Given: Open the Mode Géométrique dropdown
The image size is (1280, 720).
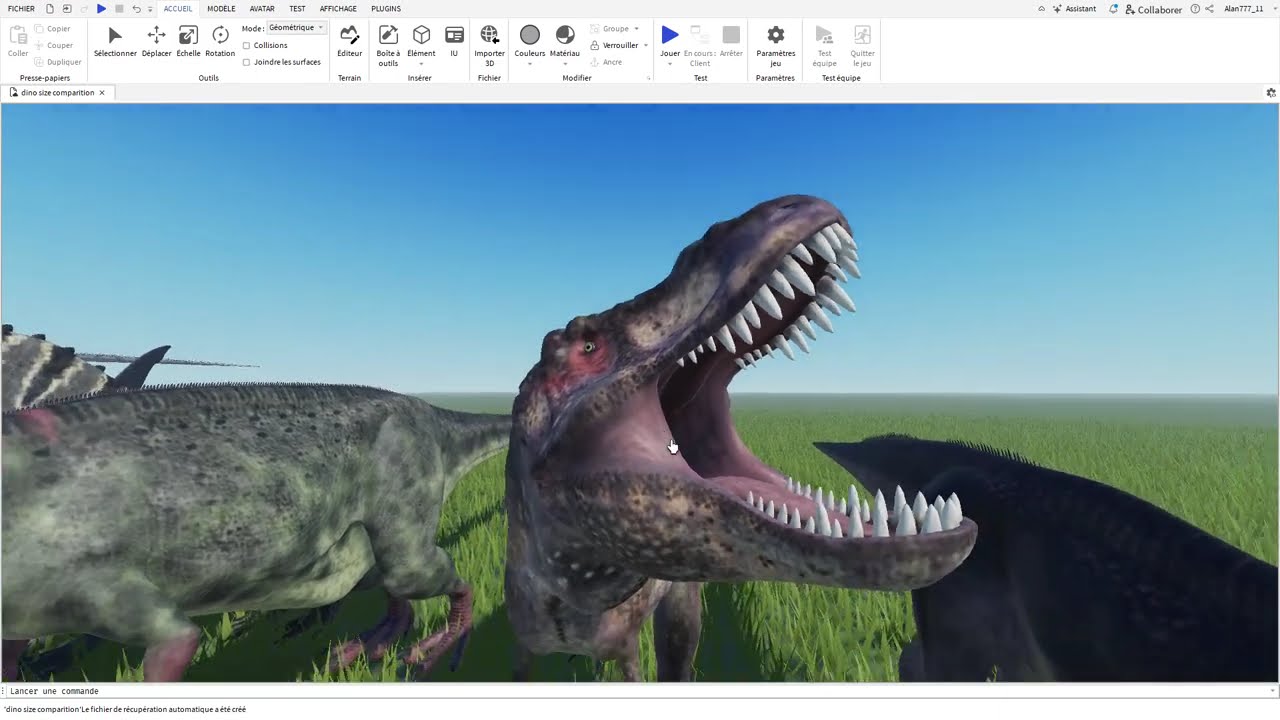Looking at the screenshot, I should point(297,28).
